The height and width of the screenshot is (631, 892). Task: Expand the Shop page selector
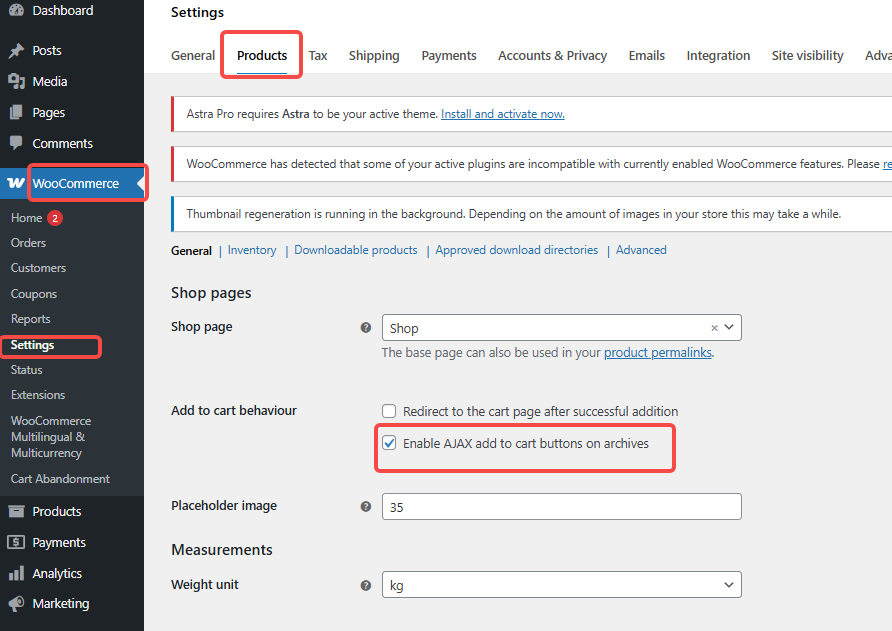pyautogui.click(x=729, y=327)
